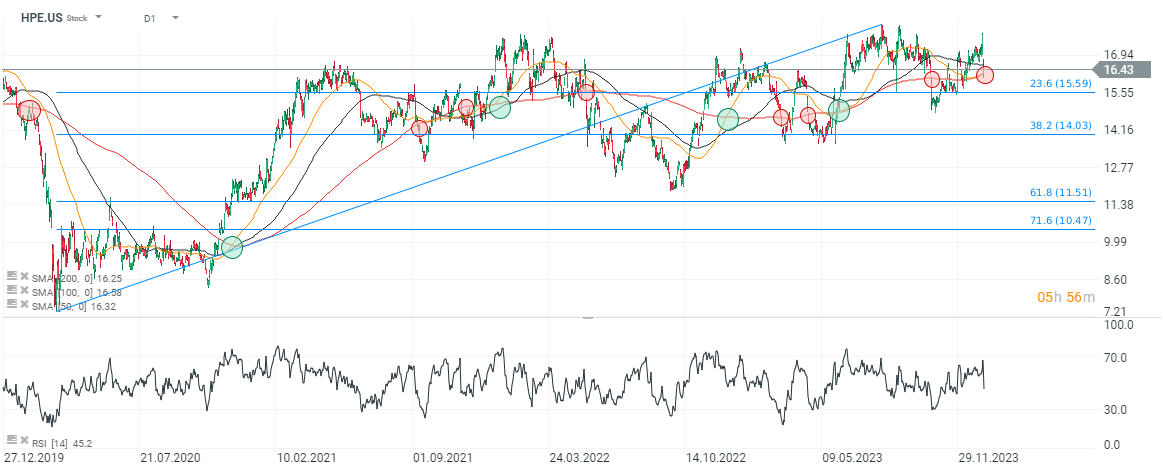1163x475 pixels.
Task: Click the 14.16 price axis value
Action: [1118, 130]
